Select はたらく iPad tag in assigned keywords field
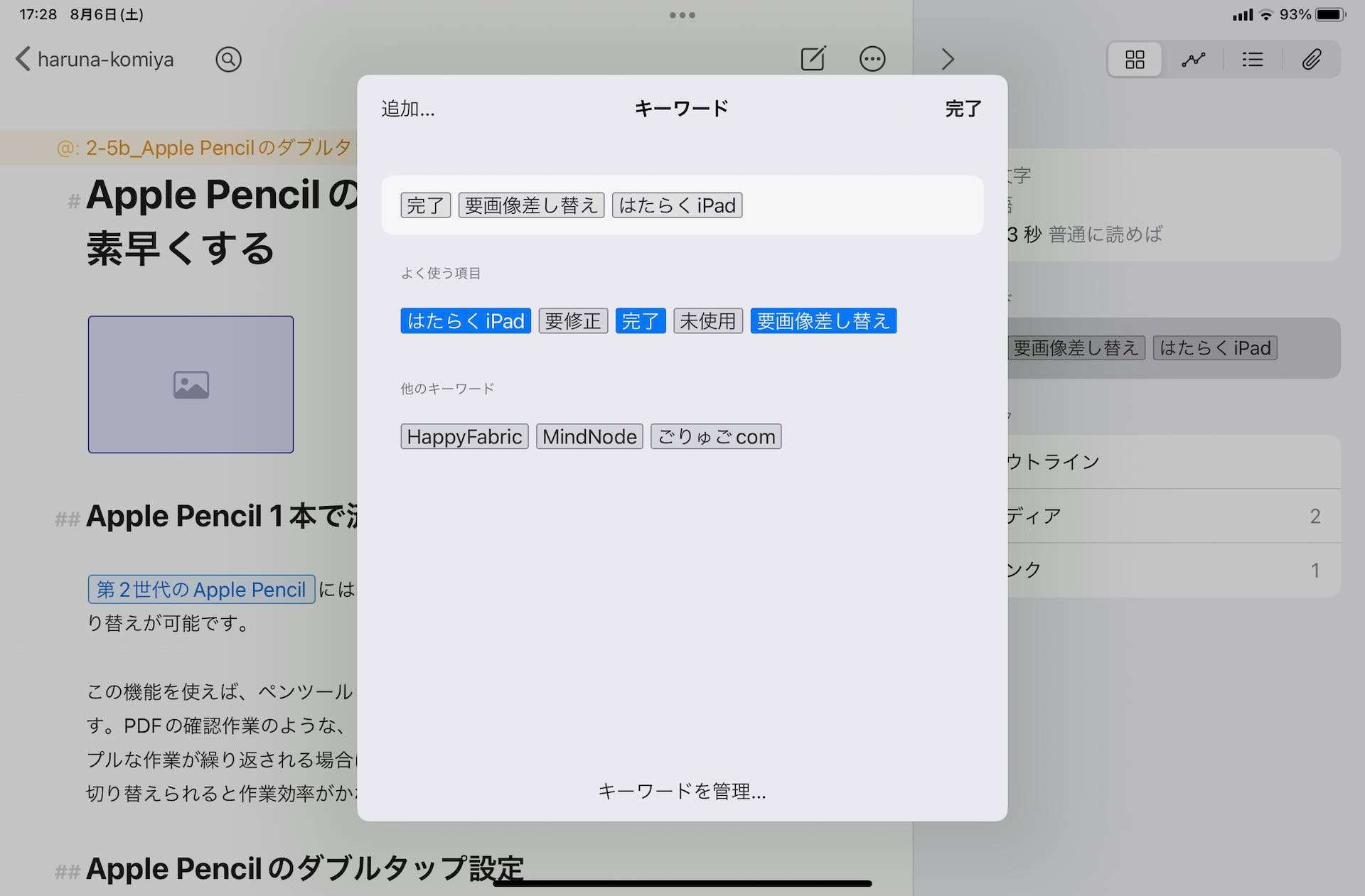The height and width of the screenshot is (896, 1365). click(677, 205)
